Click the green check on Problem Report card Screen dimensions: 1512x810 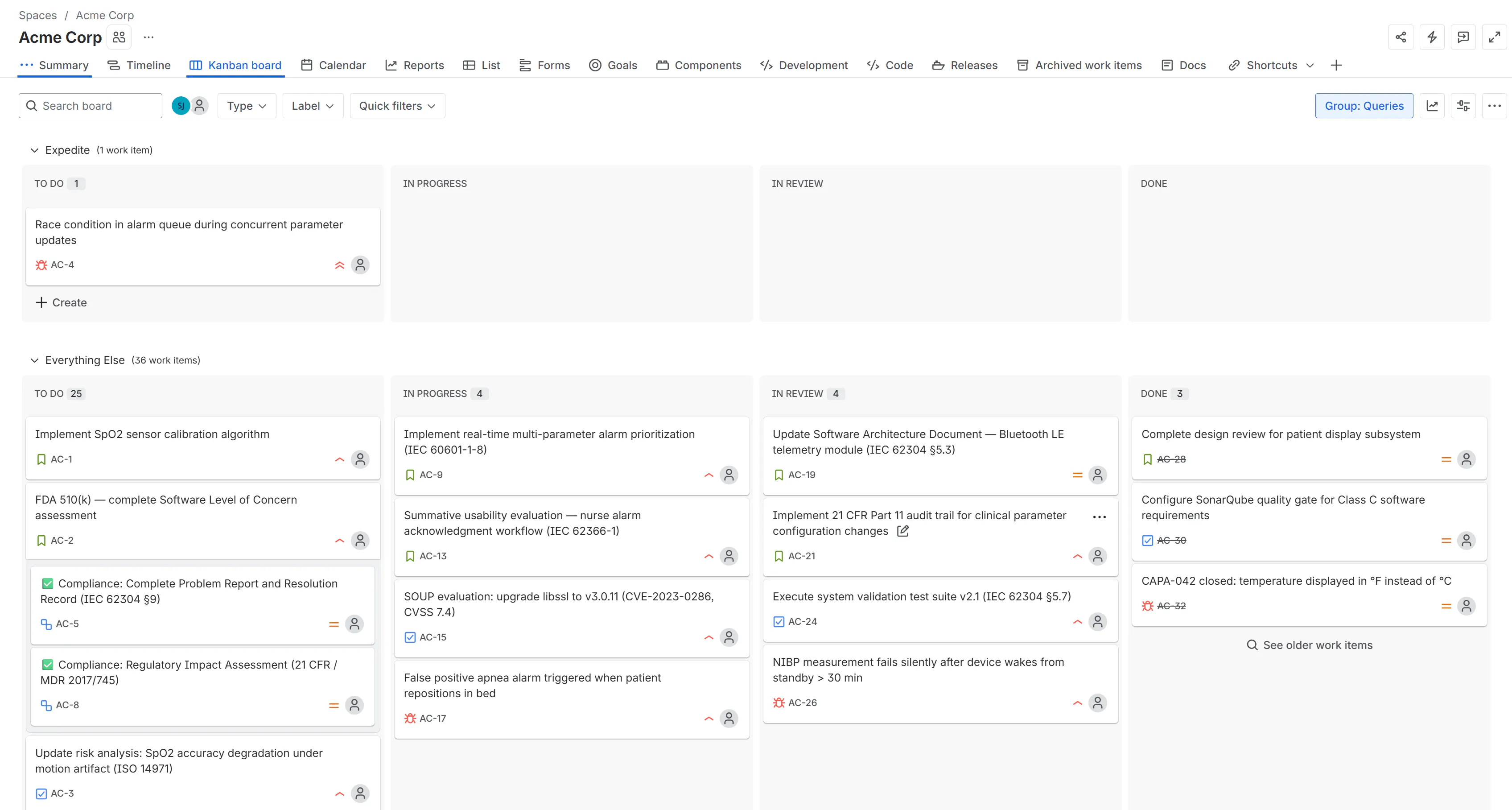[48, 583]
